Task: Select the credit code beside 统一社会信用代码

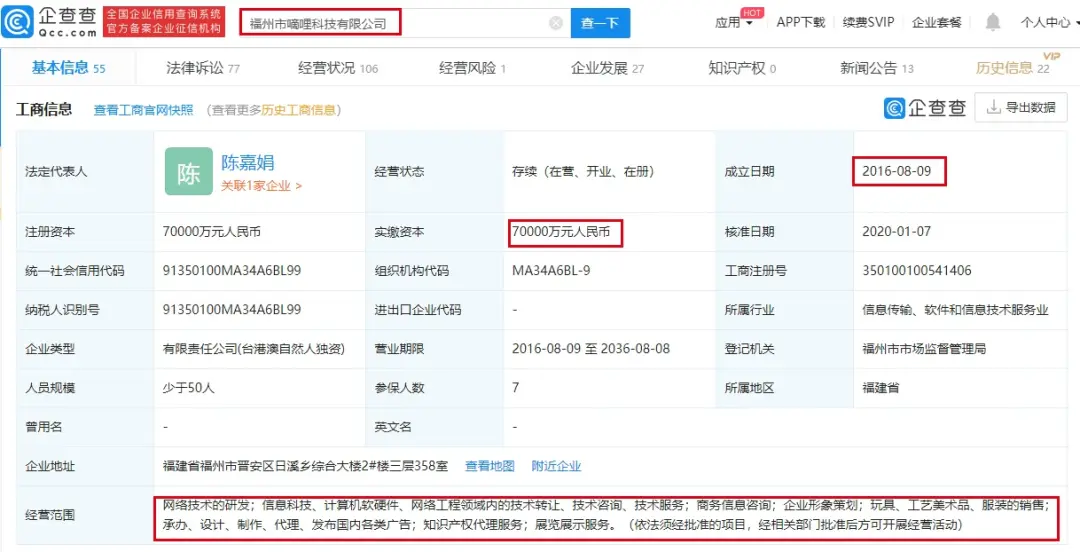Action: coord(232,271)
